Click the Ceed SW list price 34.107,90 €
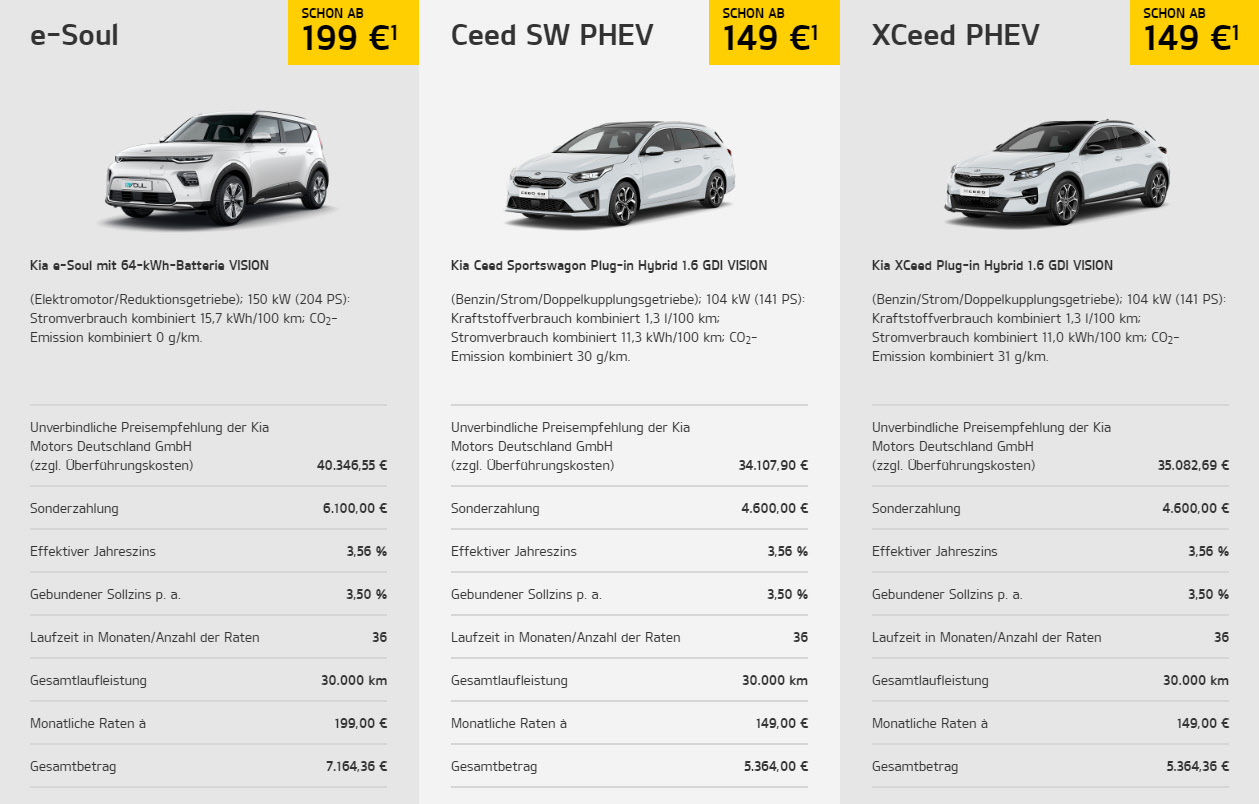The image size is (1259, 804). 773,465
